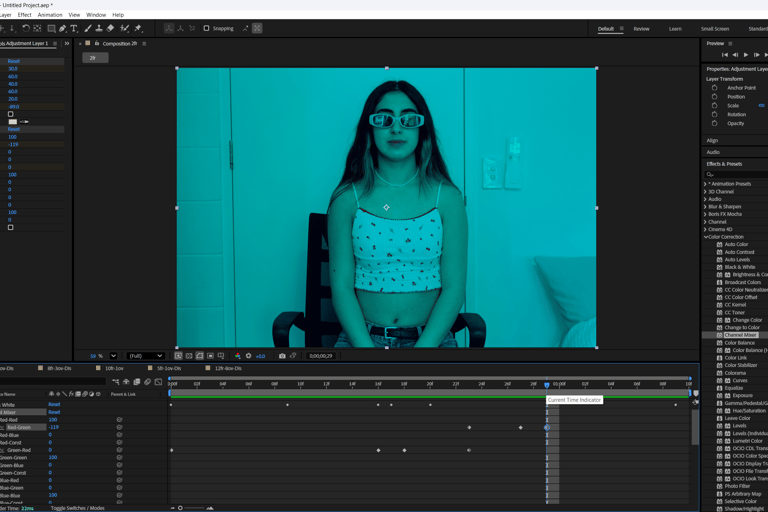The width and height of the screenshot is (768, 512).
Task: Open the Effect menu
Action: click(x=24, y=15)
